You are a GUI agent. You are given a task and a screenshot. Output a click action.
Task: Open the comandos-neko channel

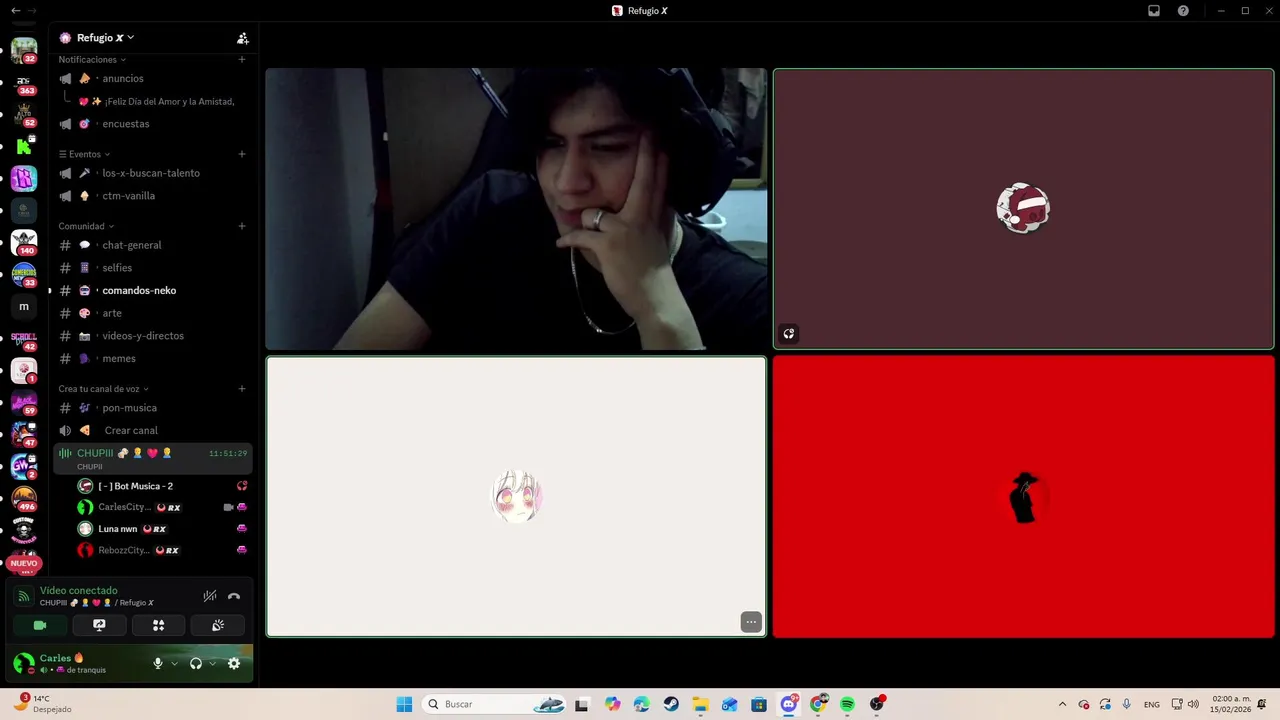coord(152,290)
